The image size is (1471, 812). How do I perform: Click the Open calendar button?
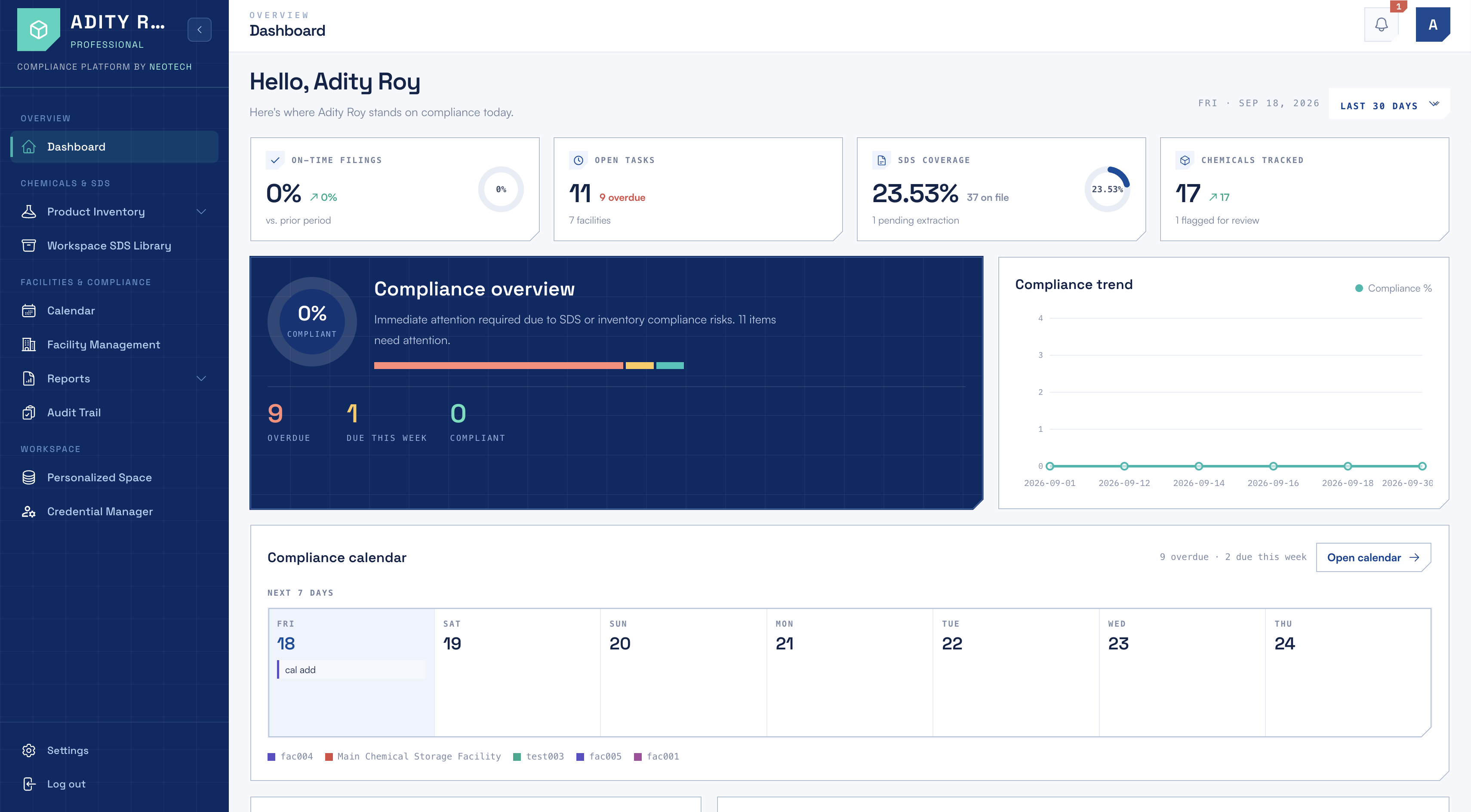tap(1373, 557)
